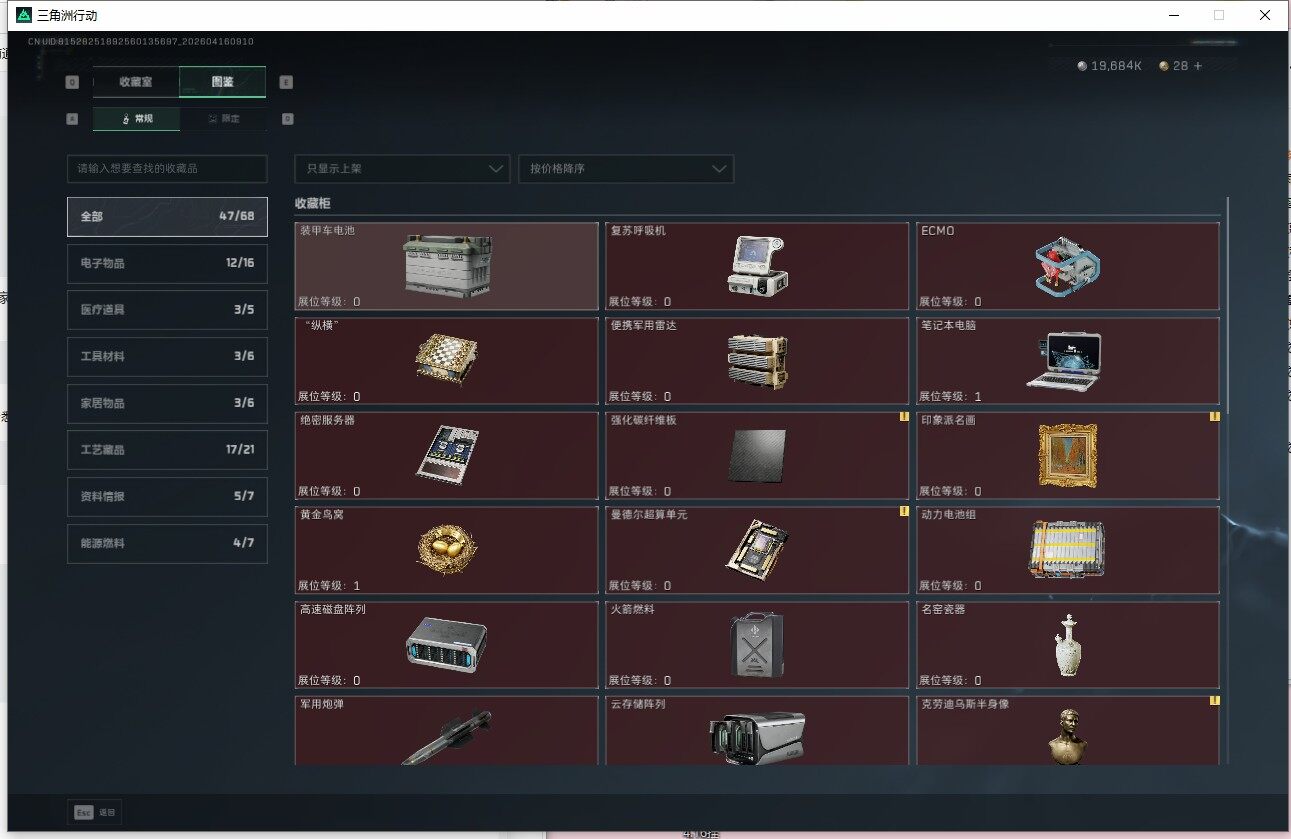Viewport: 1291px width, 839px height.
Task: Open the 名窑瓷器 porcelain vase item
Action: point(1066,644)
